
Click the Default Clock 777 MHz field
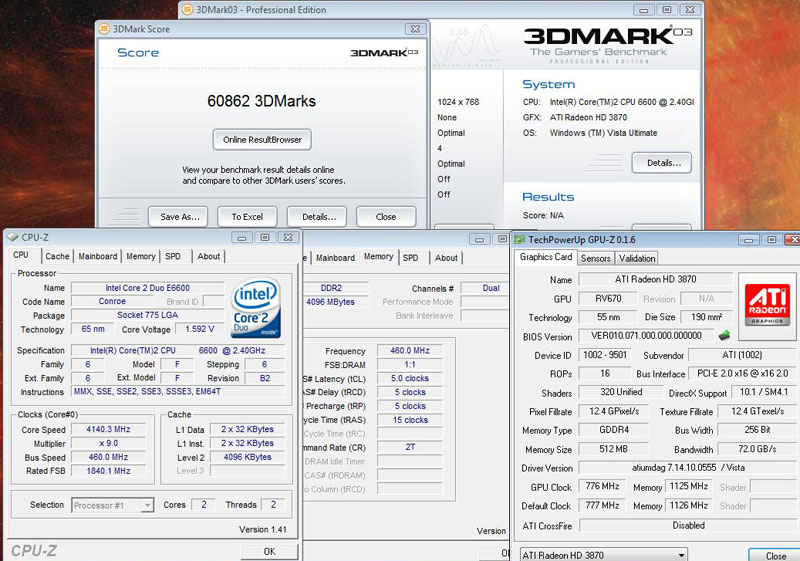(602, 505)
